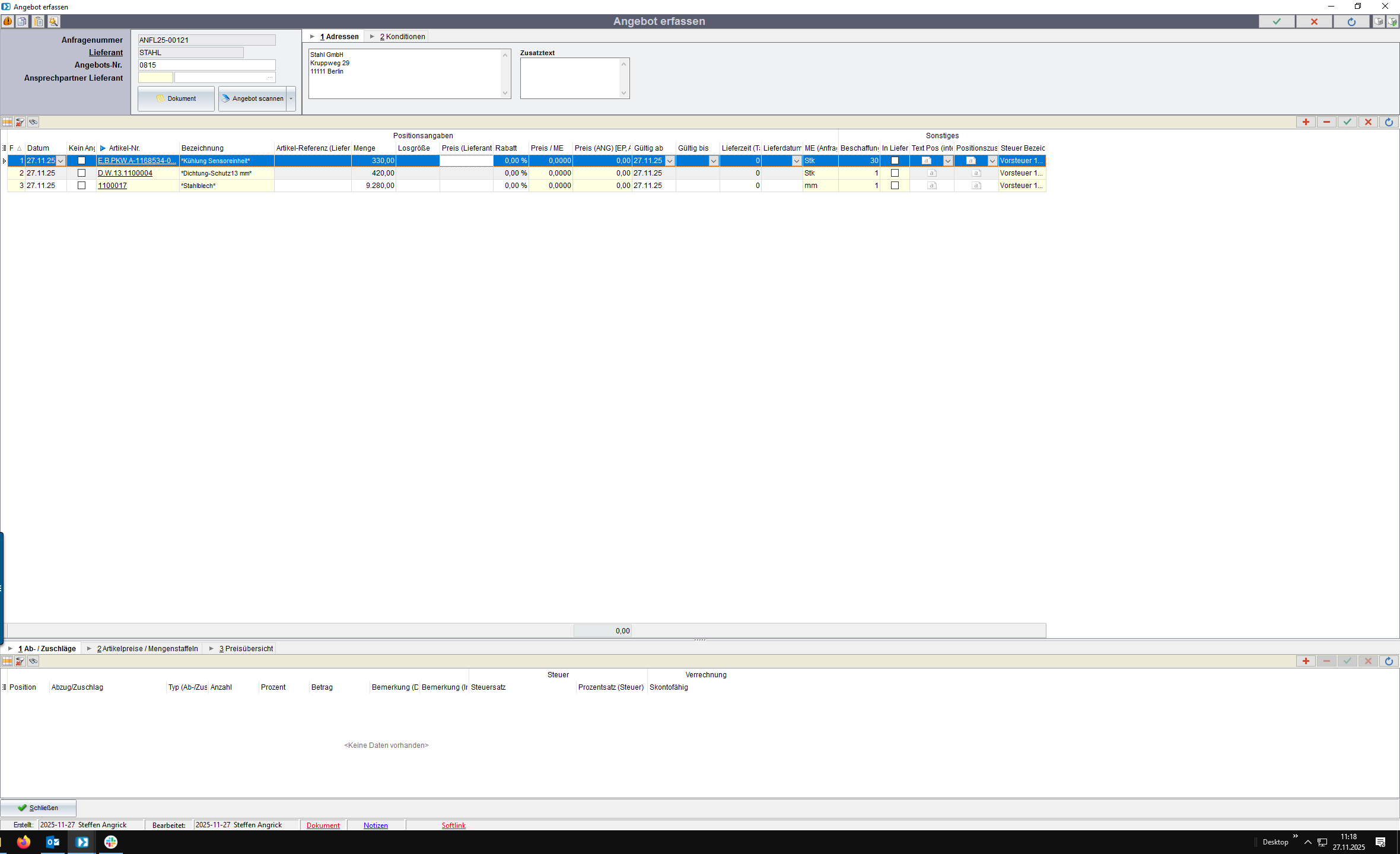1400x854 pixels.
Task: Open Outlook from the Windows taskbar
Action: pos(53,842)
